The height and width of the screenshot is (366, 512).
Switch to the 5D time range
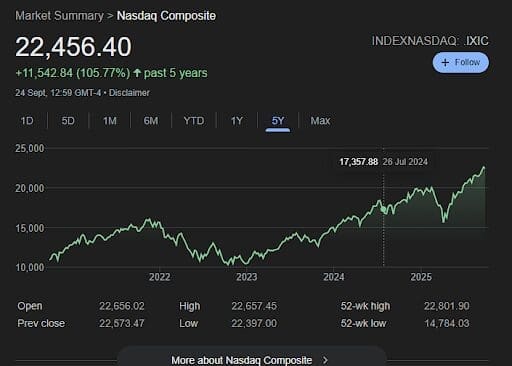coord(68,120)
